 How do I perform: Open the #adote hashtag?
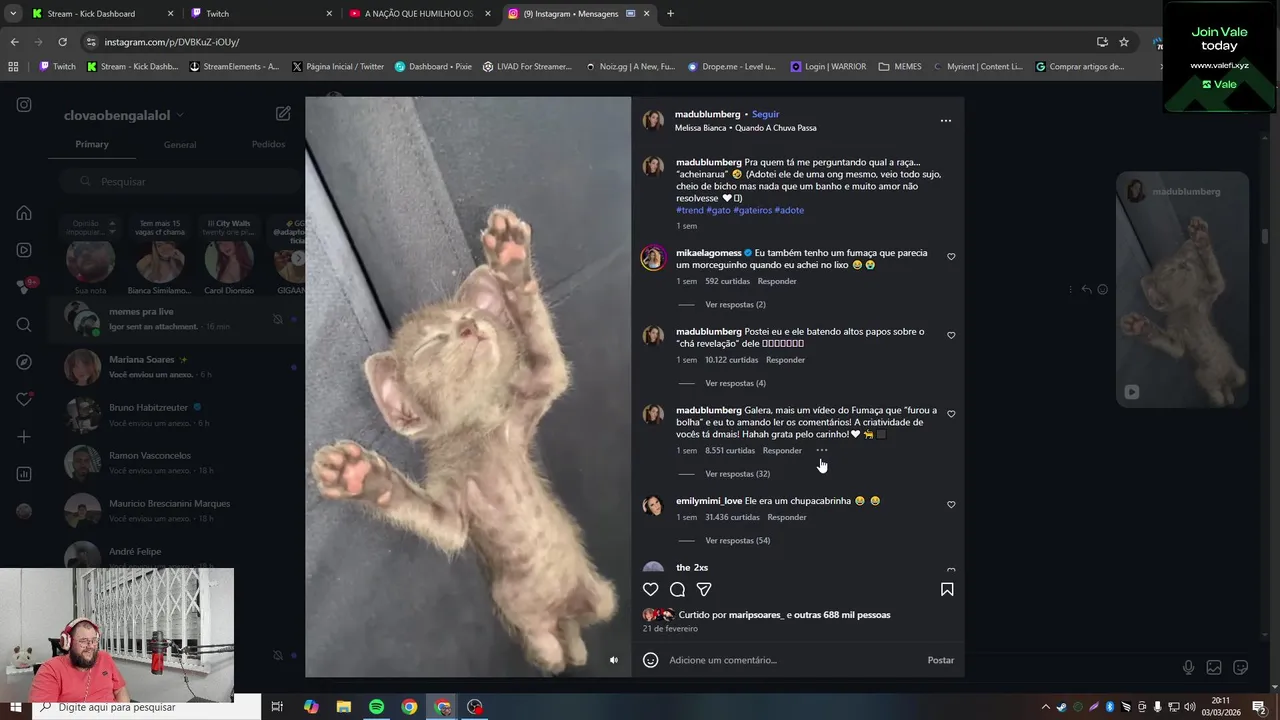click(x=789, y=210)
